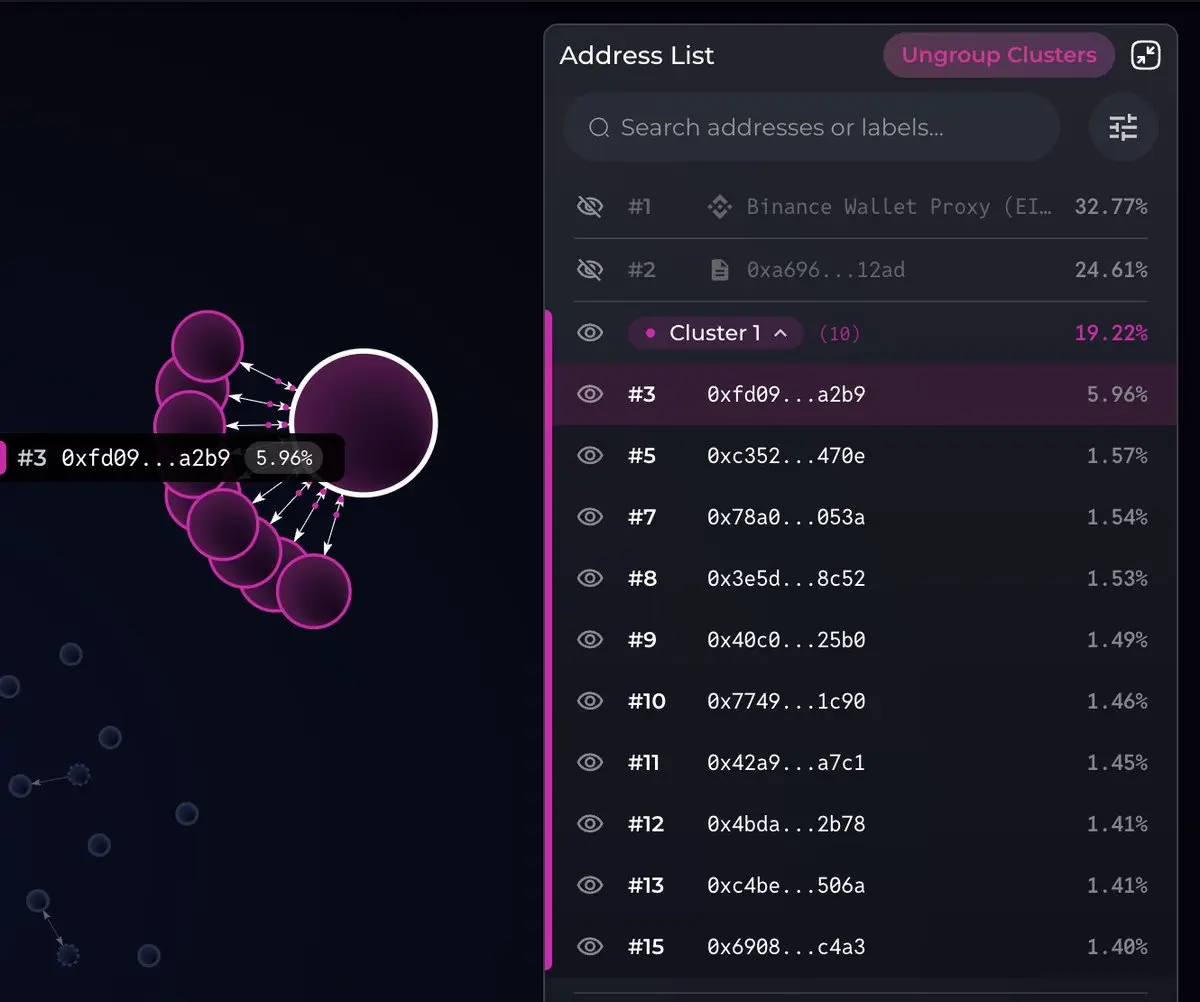
Task: Click the contract document icon on row #2
Action: pos(719,270)
